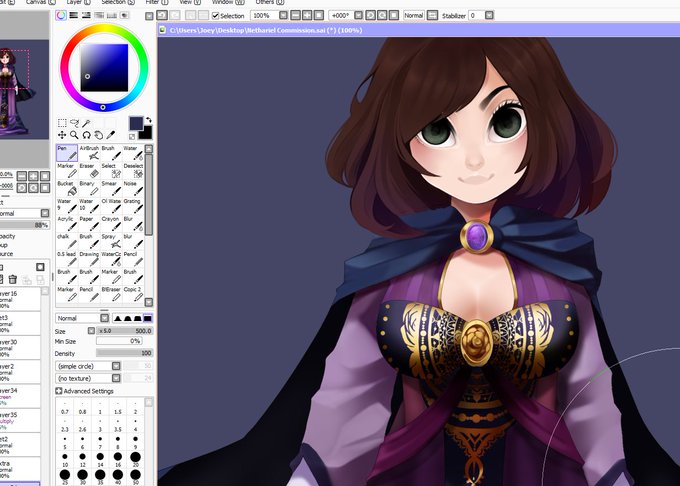Open the Filter menu
The width and height of the screenshot is (680, 486).
pyautogui.click(x=157, y=2)
